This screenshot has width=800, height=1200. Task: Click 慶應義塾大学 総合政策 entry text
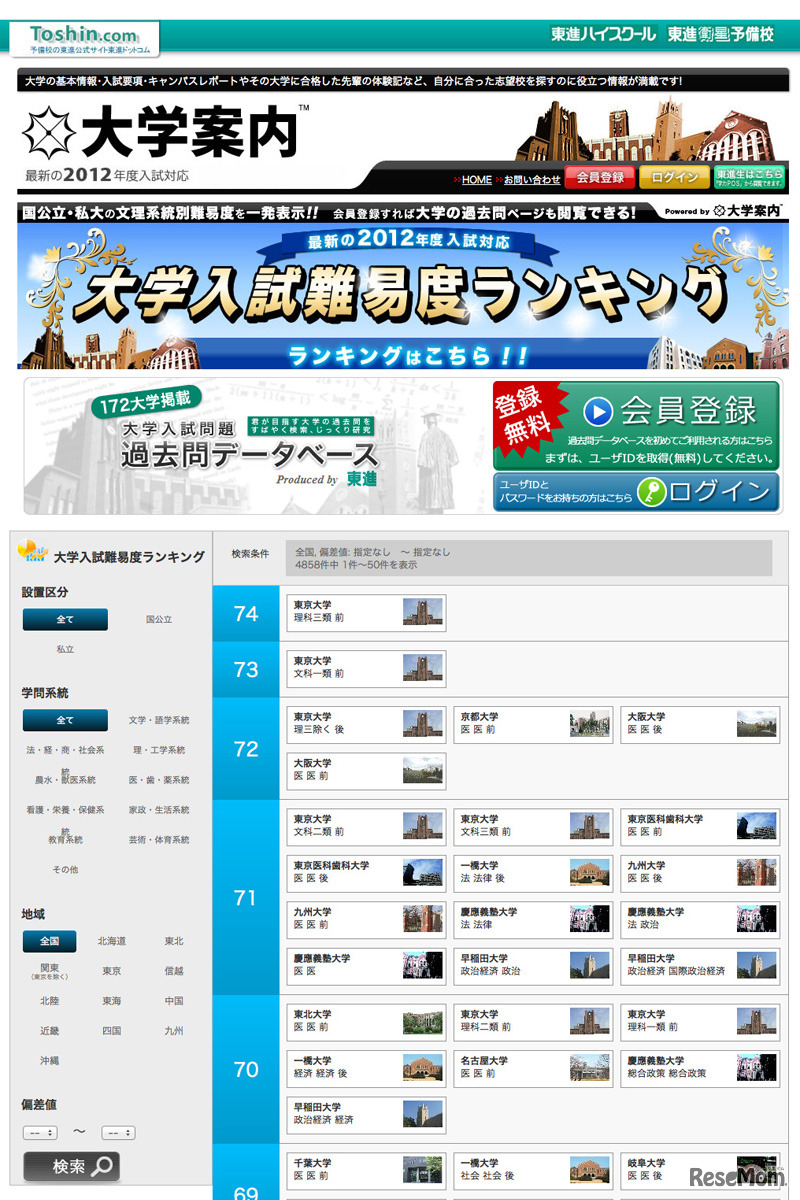tap(667, 1067)
